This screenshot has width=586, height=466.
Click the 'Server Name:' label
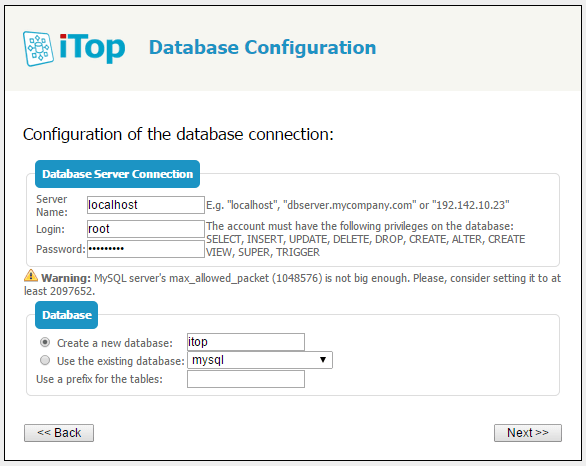[52, 206]
